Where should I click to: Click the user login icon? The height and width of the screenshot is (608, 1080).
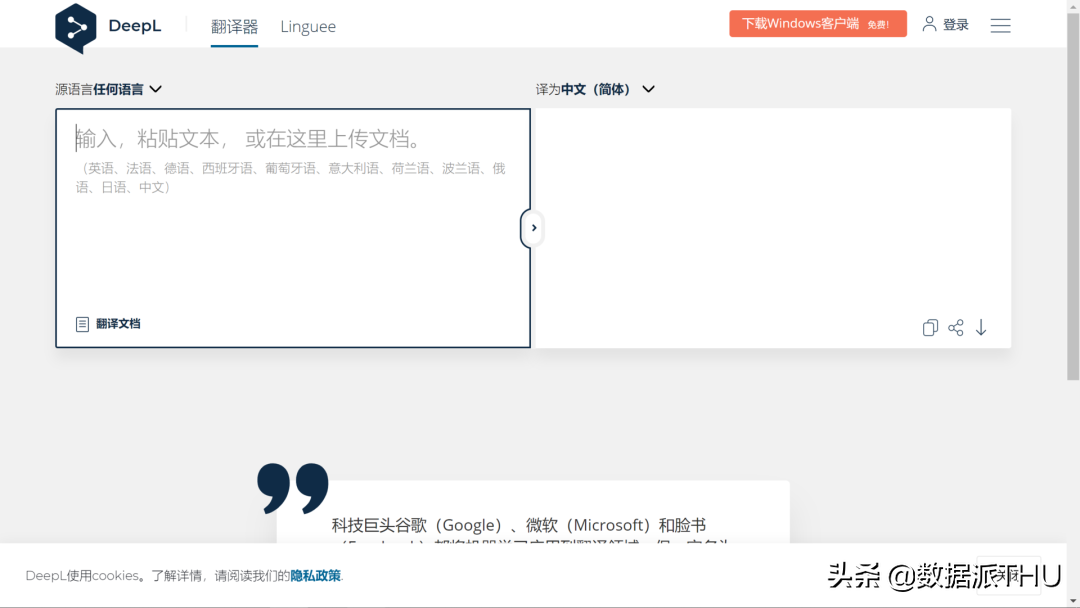[929, 24]
